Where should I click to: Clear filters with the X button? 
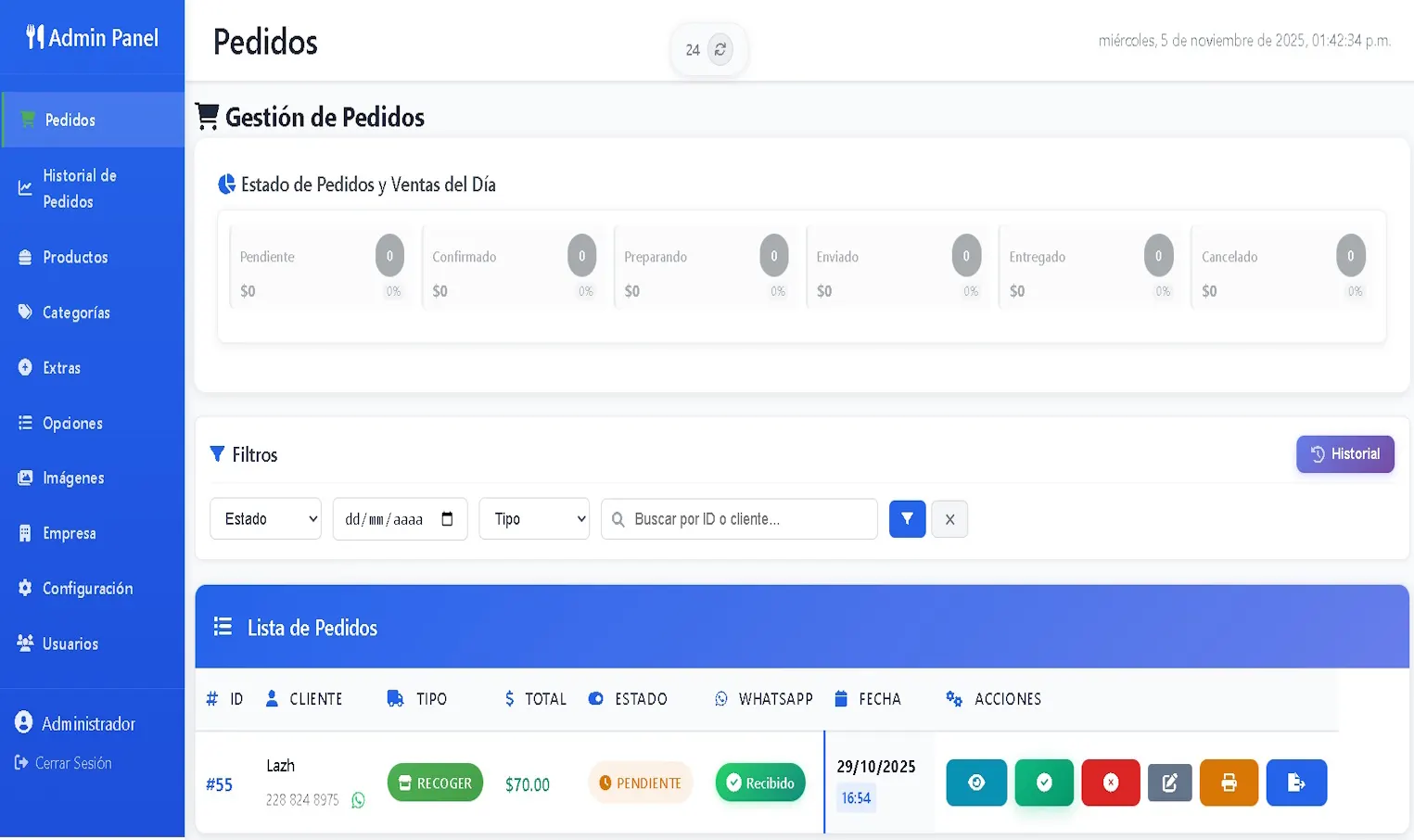pos(949,519)
